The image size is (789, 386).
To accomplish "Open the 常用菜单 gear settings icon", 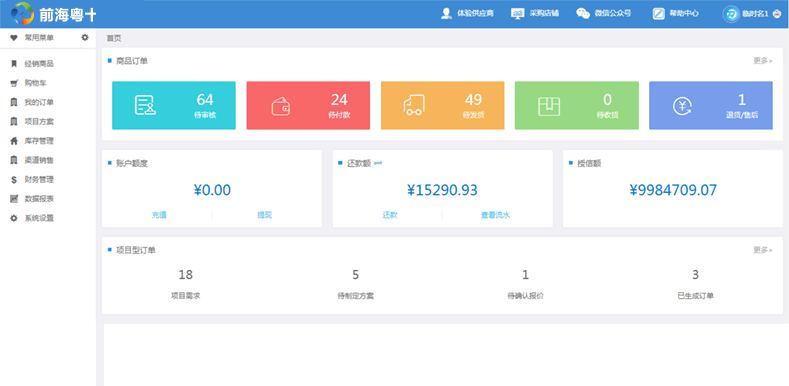I will tap(85, 37).
